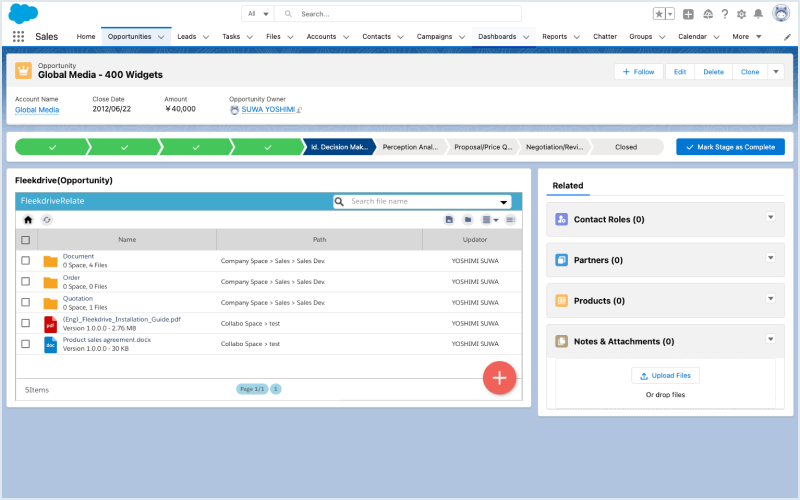Open the Trailhead guidance icon
The image size is (800, 500).
[708, 14]
